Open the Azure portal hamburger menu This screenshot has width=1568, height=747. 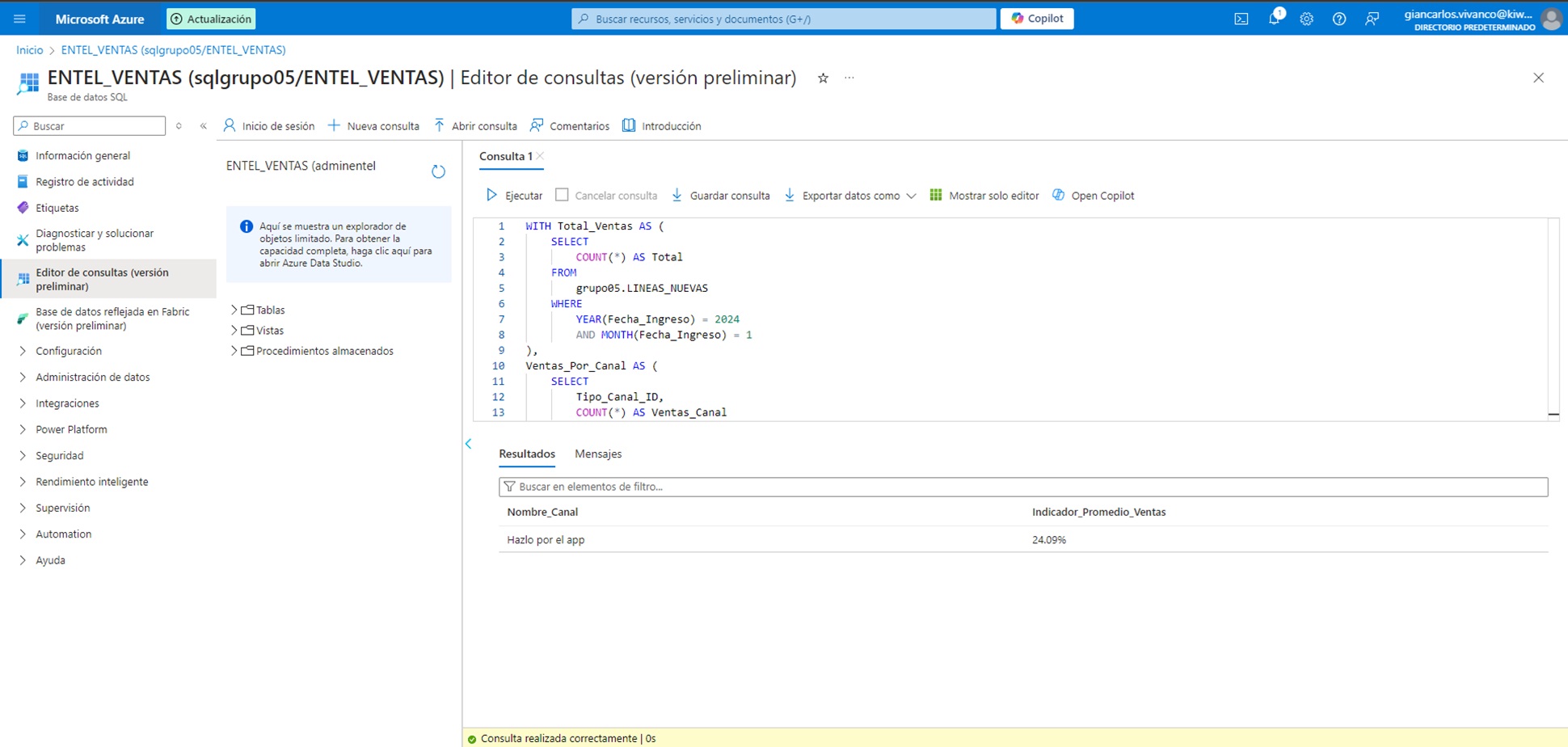click(19, 19)
